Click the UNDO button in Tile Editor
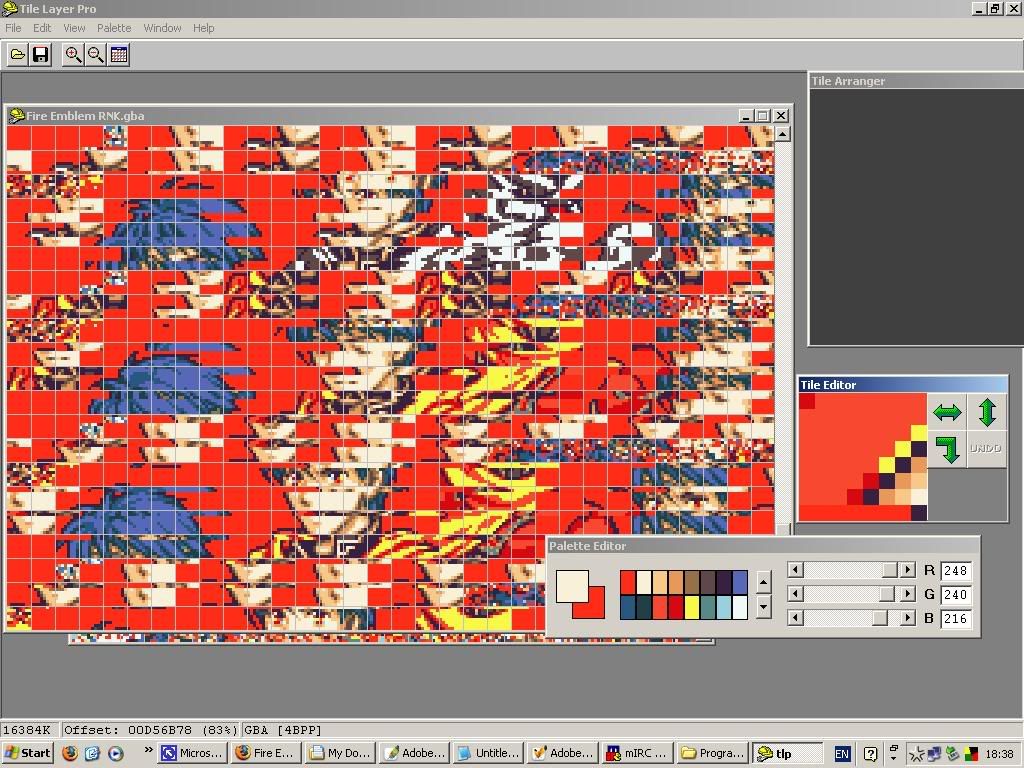Image resolution: width=1024 pixels, height=768 pixels. pos(987,449)
